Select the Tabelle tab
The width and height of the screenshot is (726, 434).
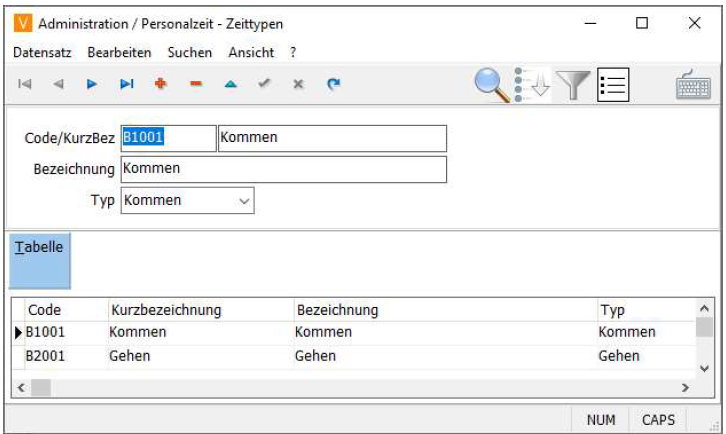40,261
